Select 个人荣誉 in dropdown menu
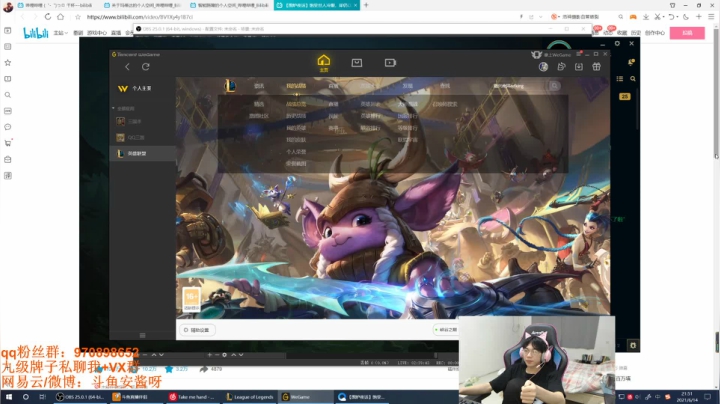 (x=296, y=152)
